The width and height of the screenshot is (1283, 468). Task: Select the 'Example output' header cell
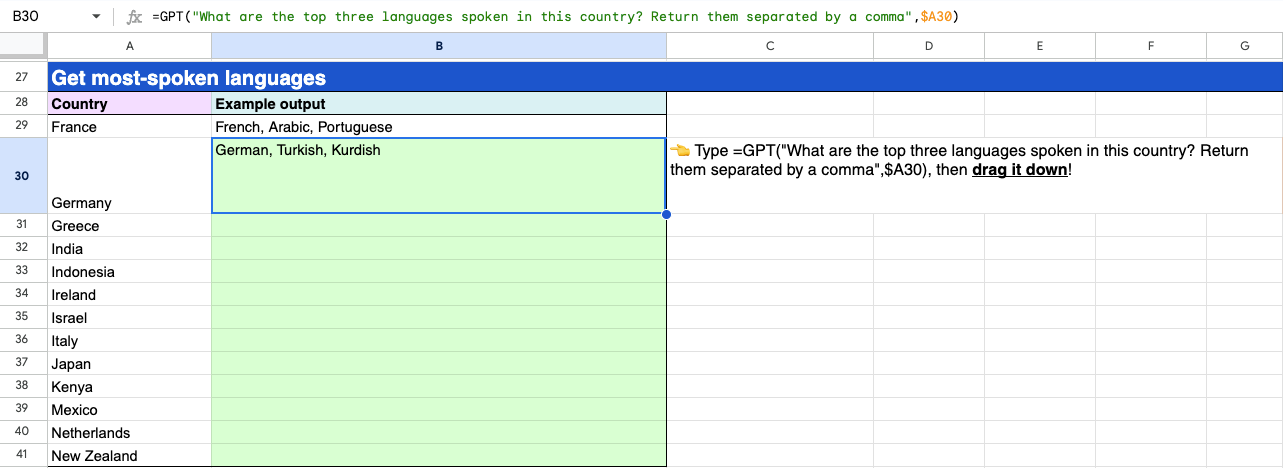[x=438, y=104]
